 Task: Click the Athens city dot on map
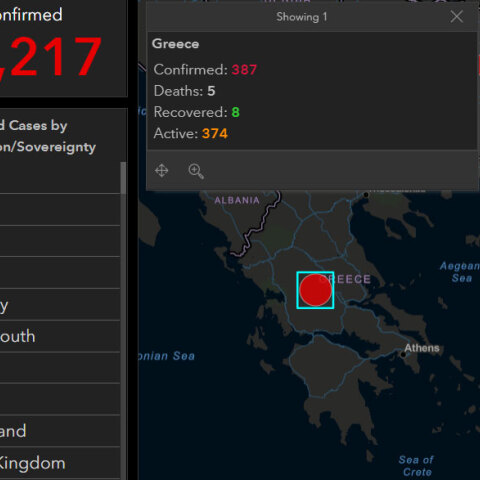click(403, 355)
